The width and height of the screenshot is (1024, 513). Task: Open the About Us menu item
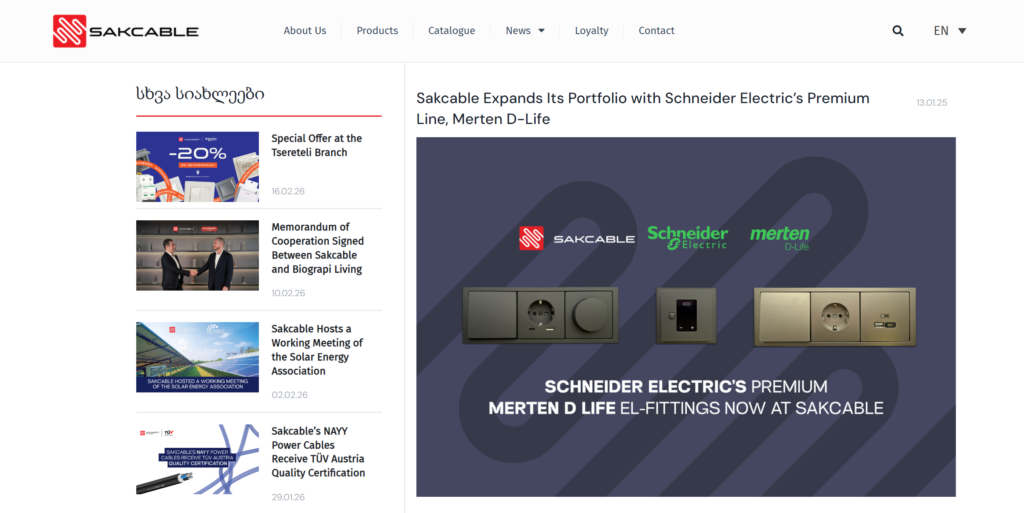(304, 31)
